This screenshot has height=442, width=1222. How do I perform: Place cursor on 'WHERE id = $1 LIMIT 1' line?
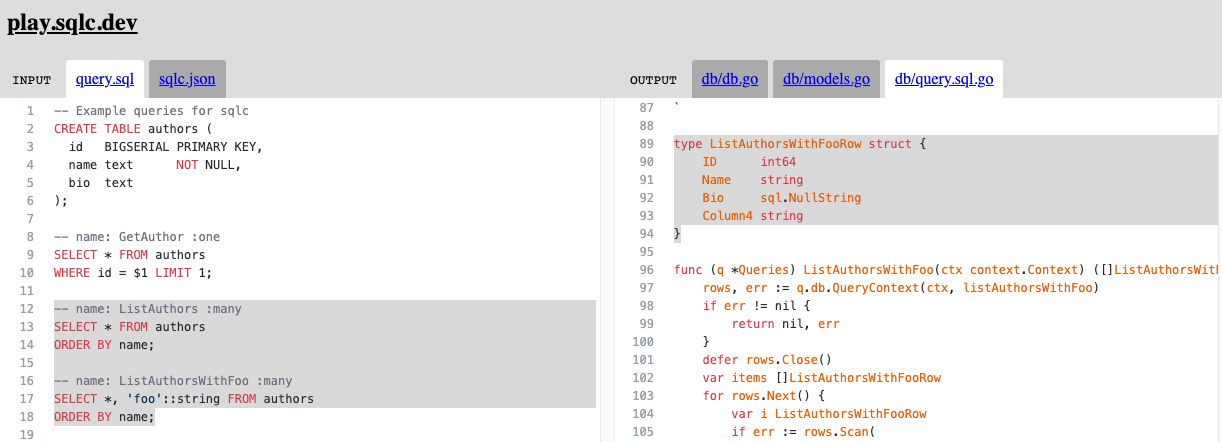click(133, 273)
